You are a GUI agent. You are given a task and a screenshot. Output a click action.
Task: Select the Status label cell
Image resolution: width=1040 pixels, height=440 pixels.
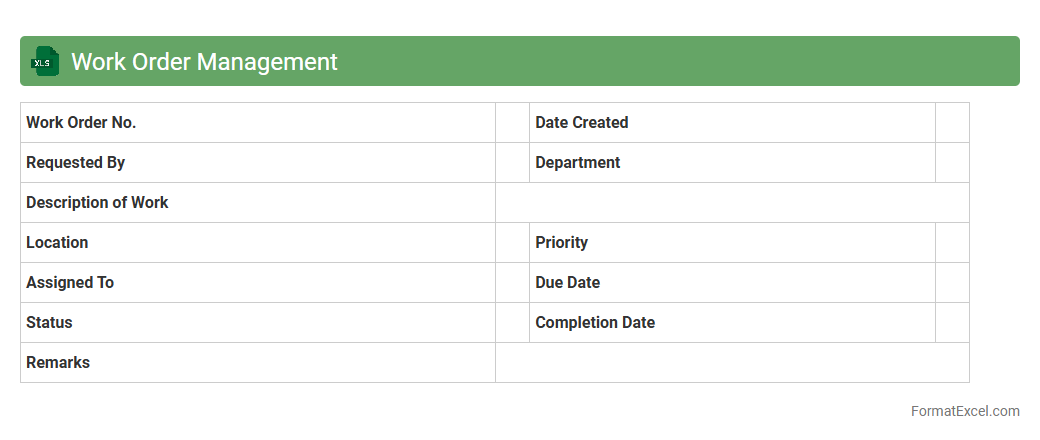(257, 322)
